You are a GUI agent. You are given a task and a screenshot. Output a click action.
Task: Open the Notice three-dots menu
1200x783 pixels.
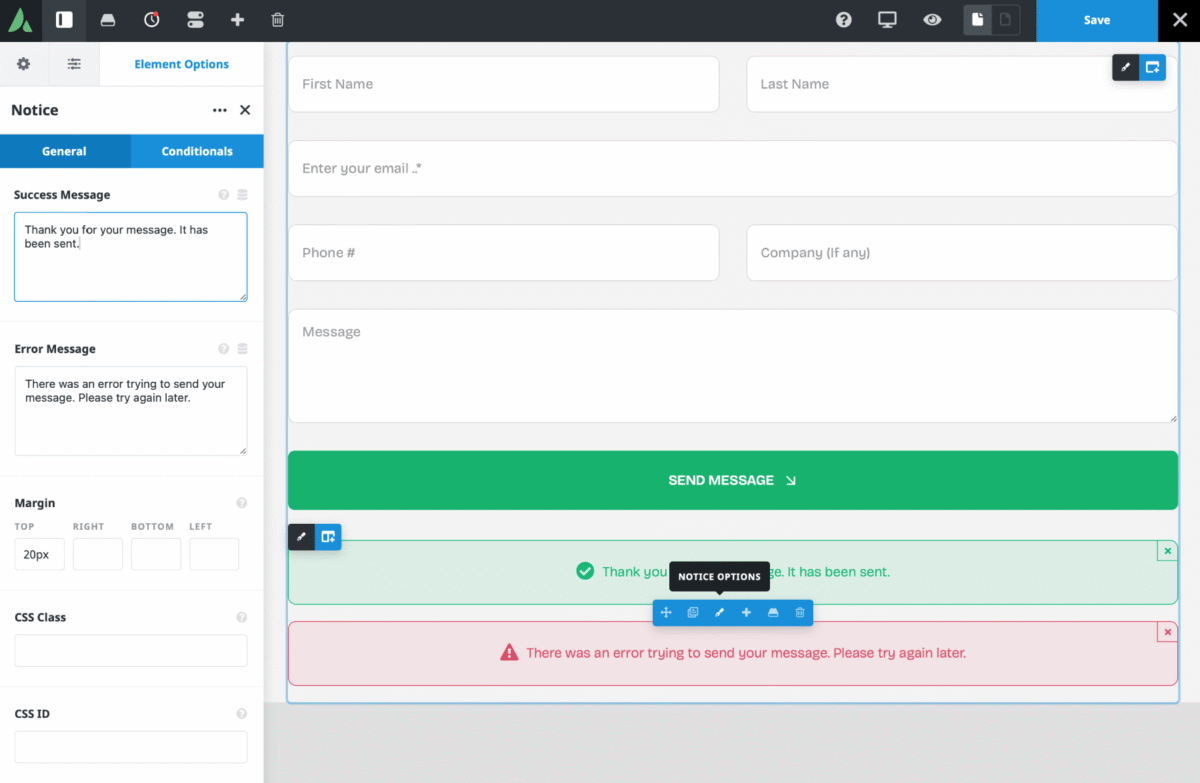[220, 110]
